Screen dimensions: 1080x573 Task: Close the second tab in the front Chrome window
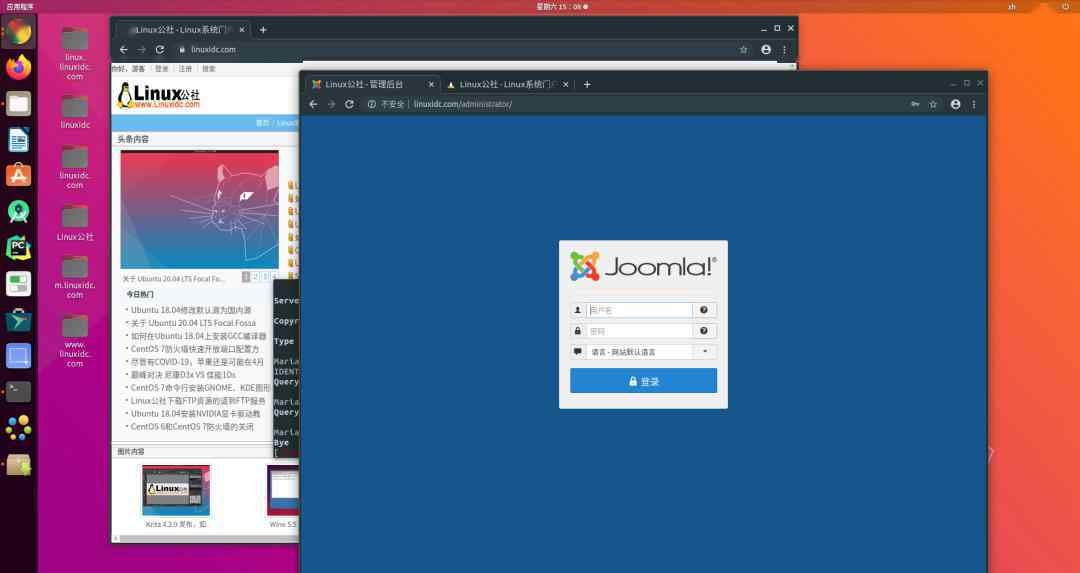(x=565, y=85)
